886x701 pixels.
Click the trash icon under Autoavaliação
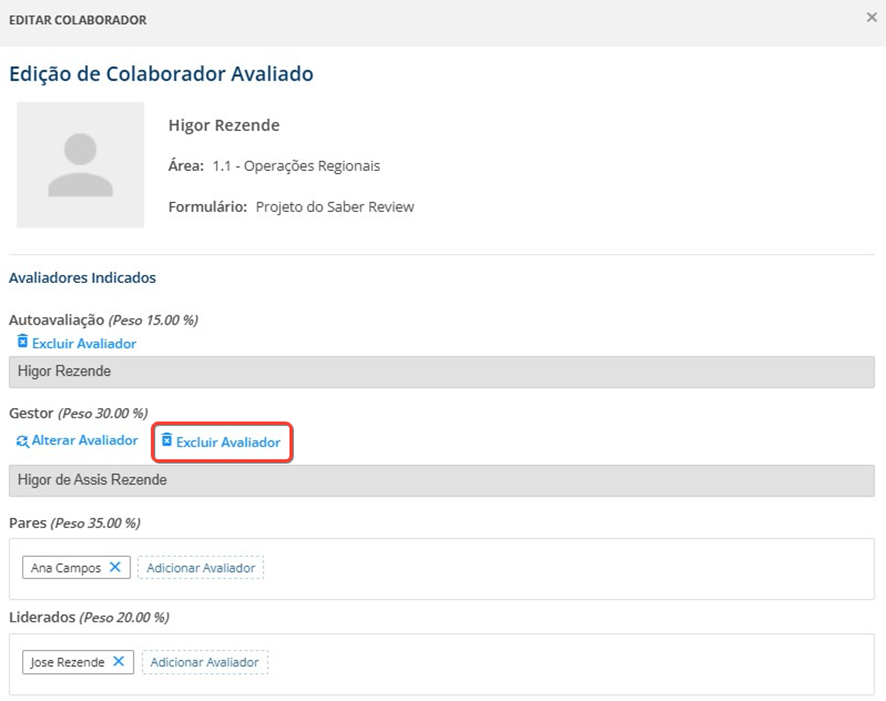(23, 342)
